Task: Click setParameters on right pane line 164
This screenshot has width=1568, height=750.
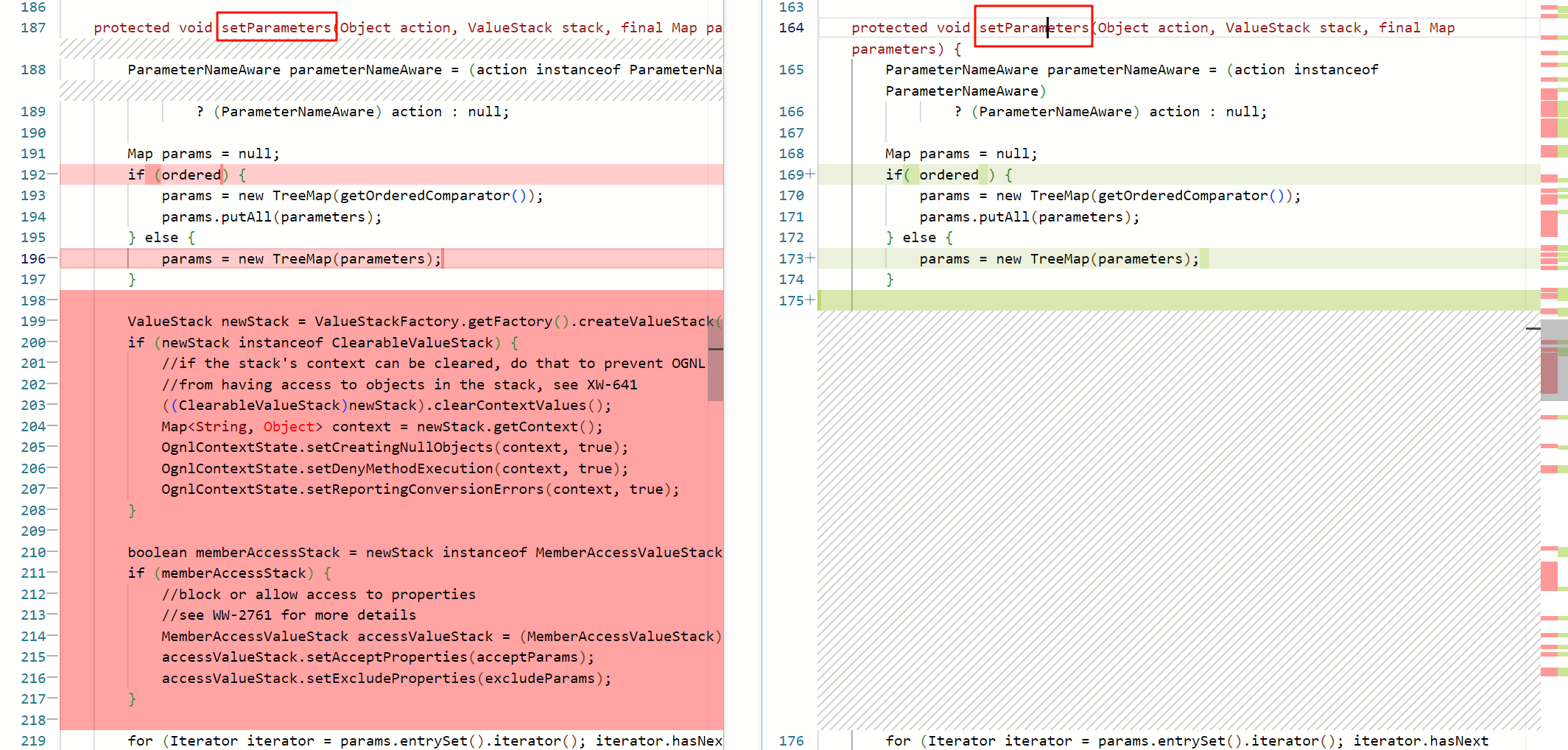Action: click(x=1033, y=27)
